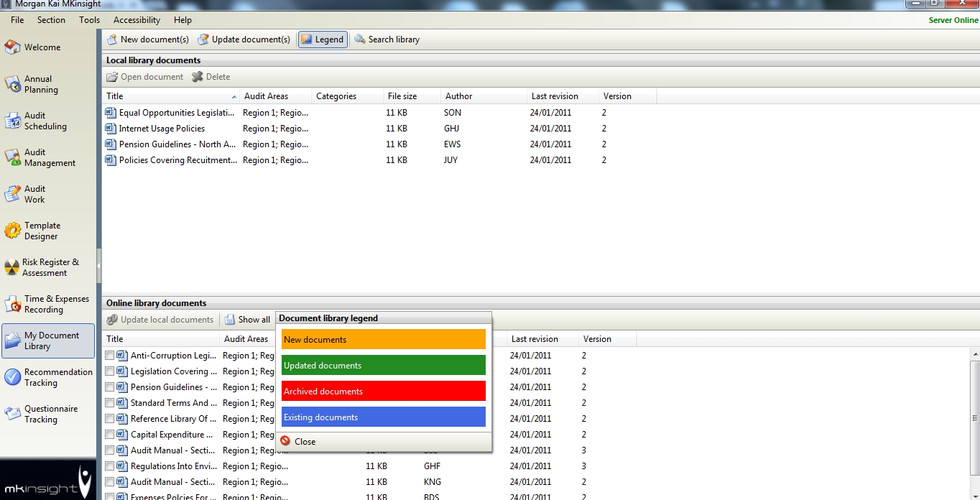Click the Delete icon in the local library
The width and height of the screenshot is (980, 500).
(x=198, y=77)
